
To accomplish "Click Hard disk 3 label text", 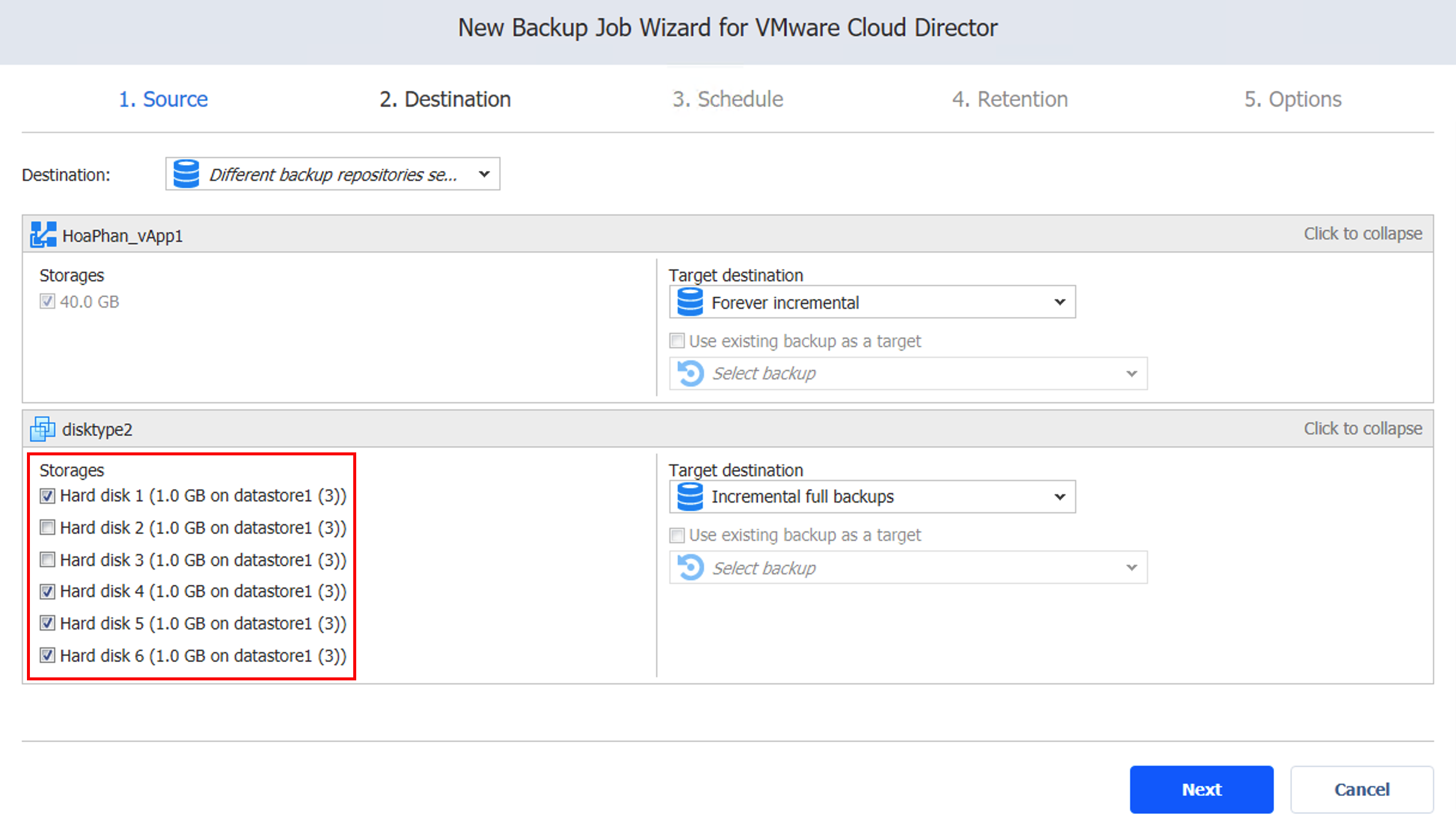I will [204, 560].
